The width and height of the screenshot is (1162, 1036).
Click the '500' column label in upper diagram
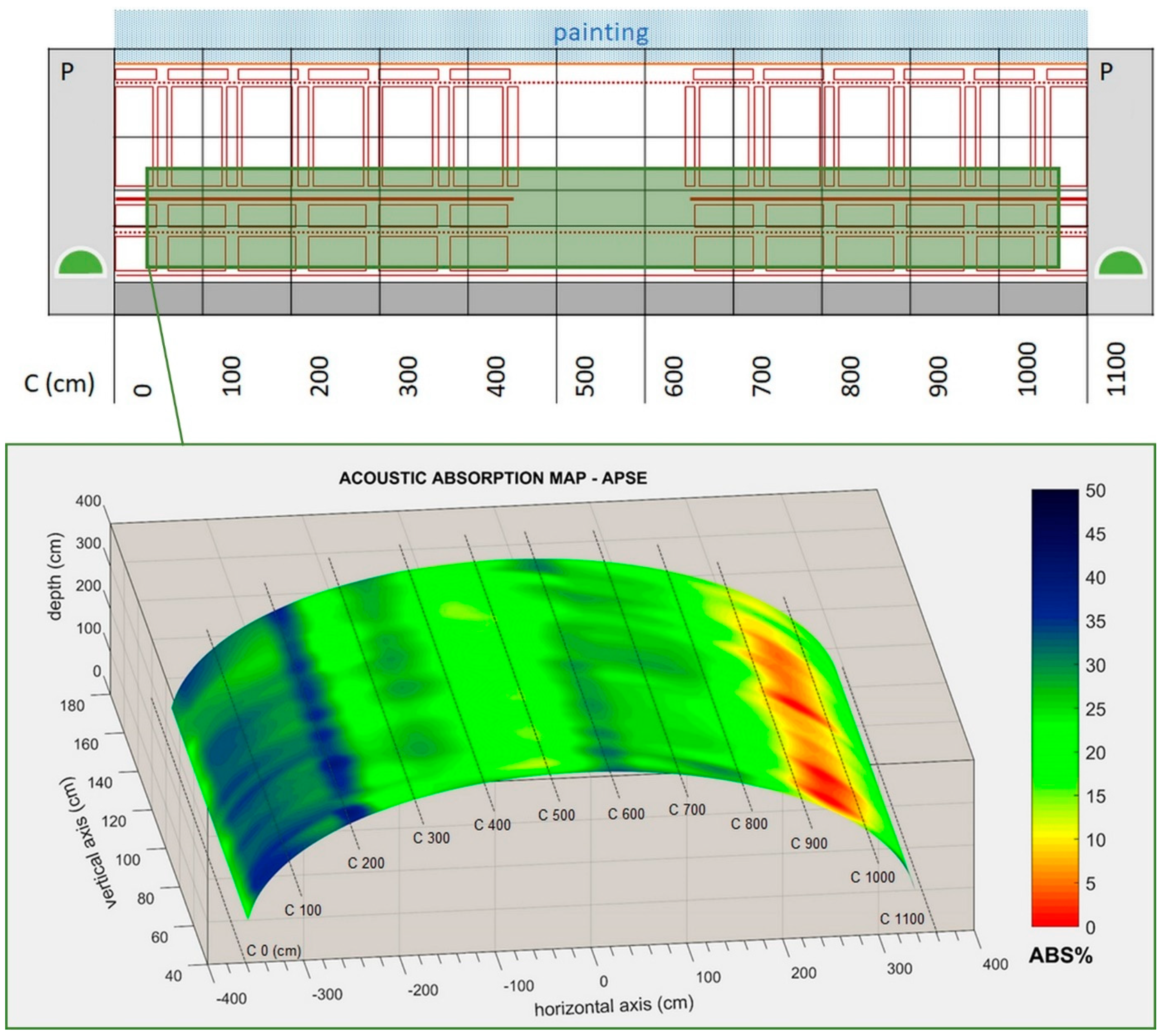click(585, 376)
